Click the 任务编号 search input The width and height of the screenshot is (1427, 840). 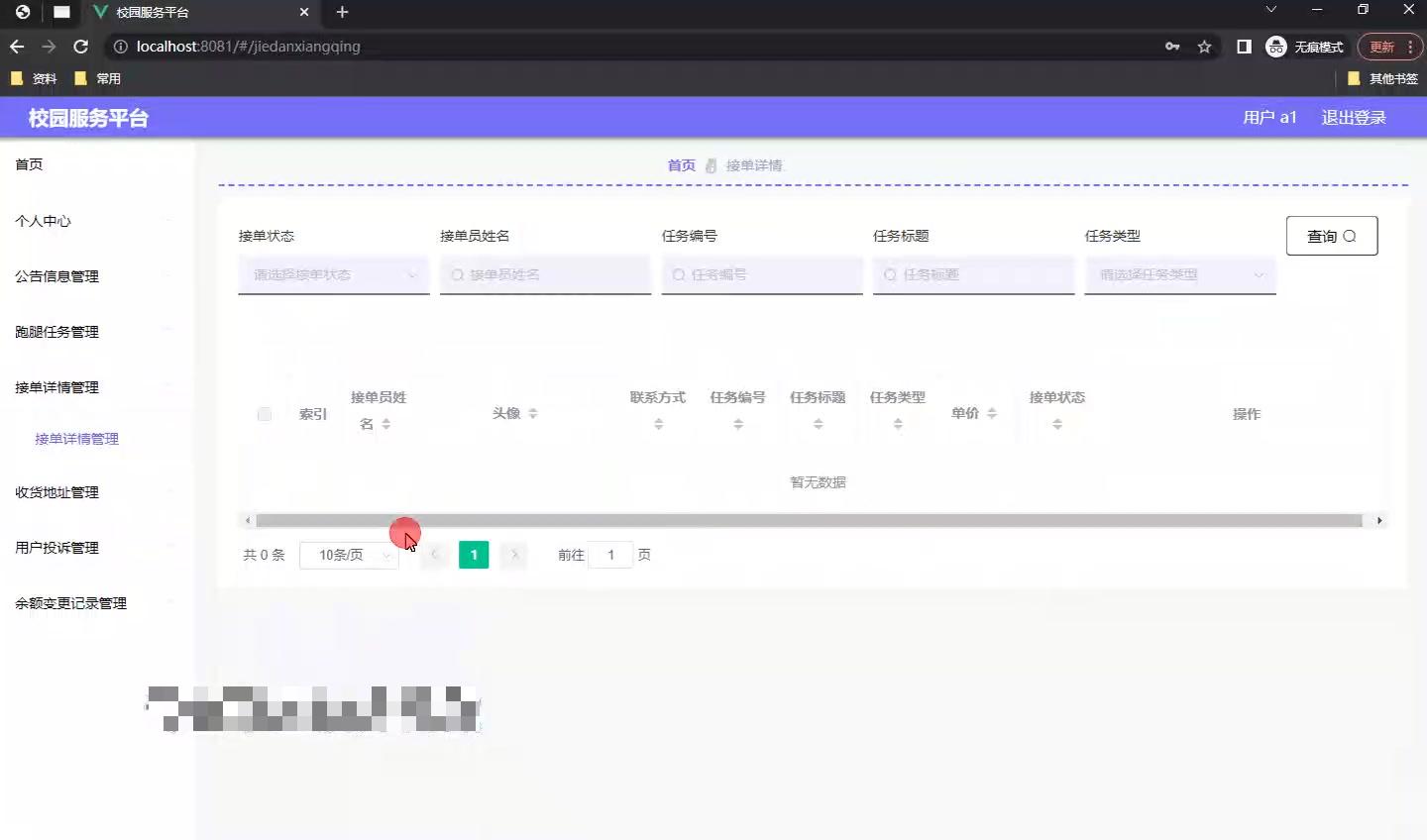(762, 274)
